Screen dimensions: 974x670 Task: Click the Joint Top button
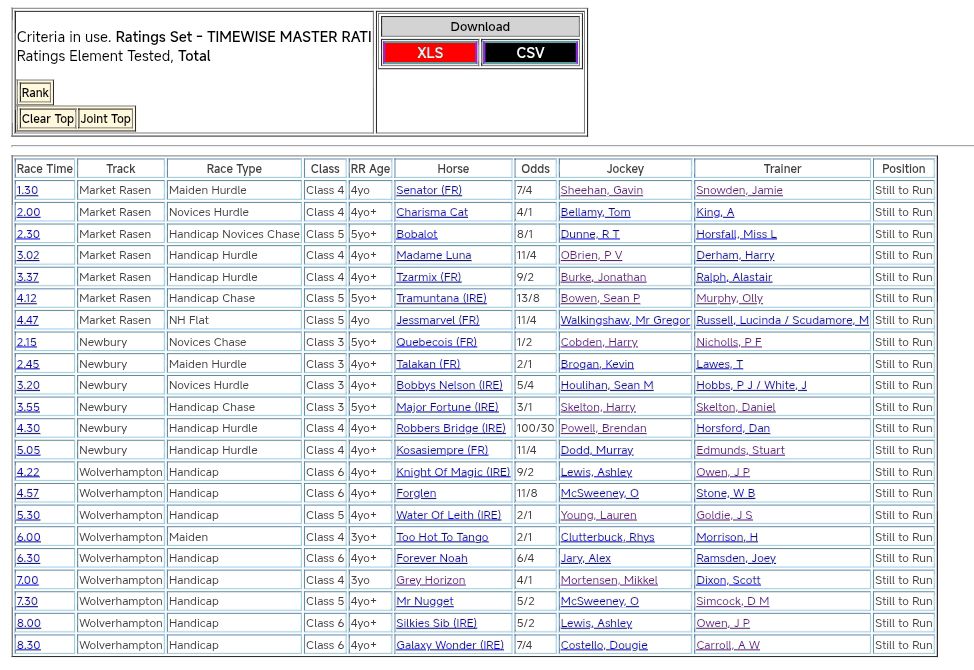[x=106, y=119]
